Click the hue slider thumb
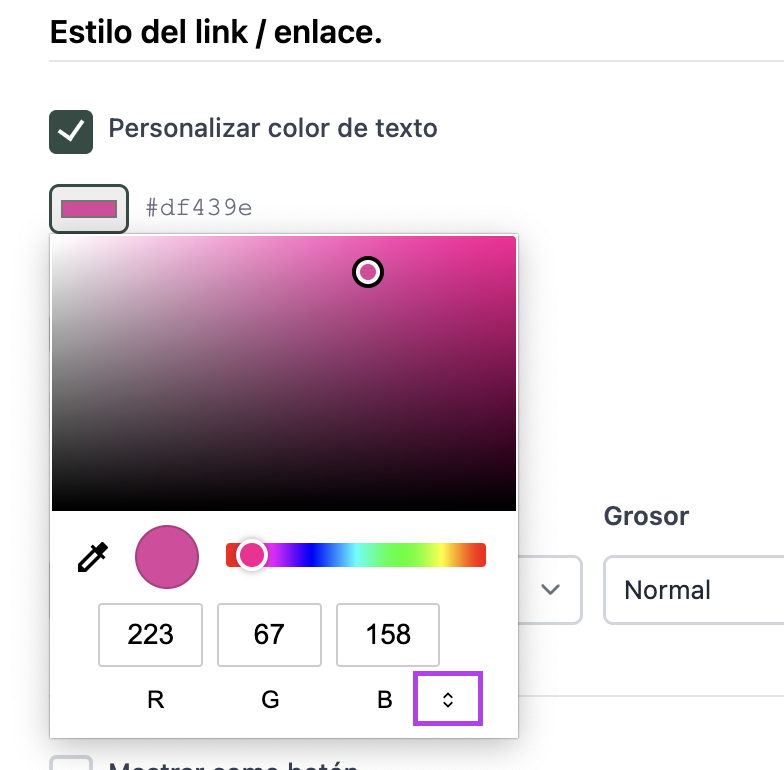784x770 pixels. point(251,555)
